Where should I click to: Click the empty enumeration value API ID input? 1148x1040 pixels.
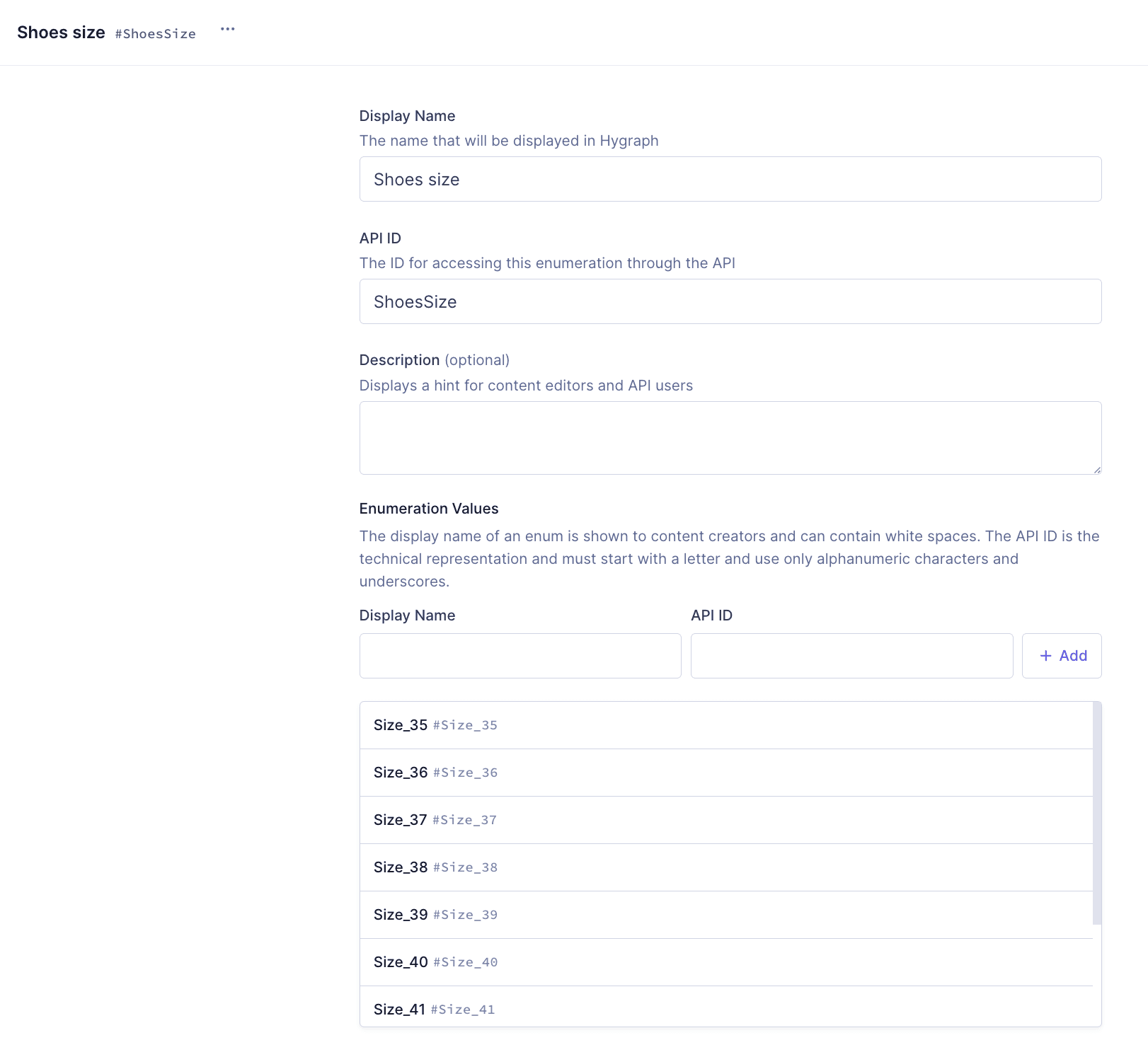coord(851,656)
